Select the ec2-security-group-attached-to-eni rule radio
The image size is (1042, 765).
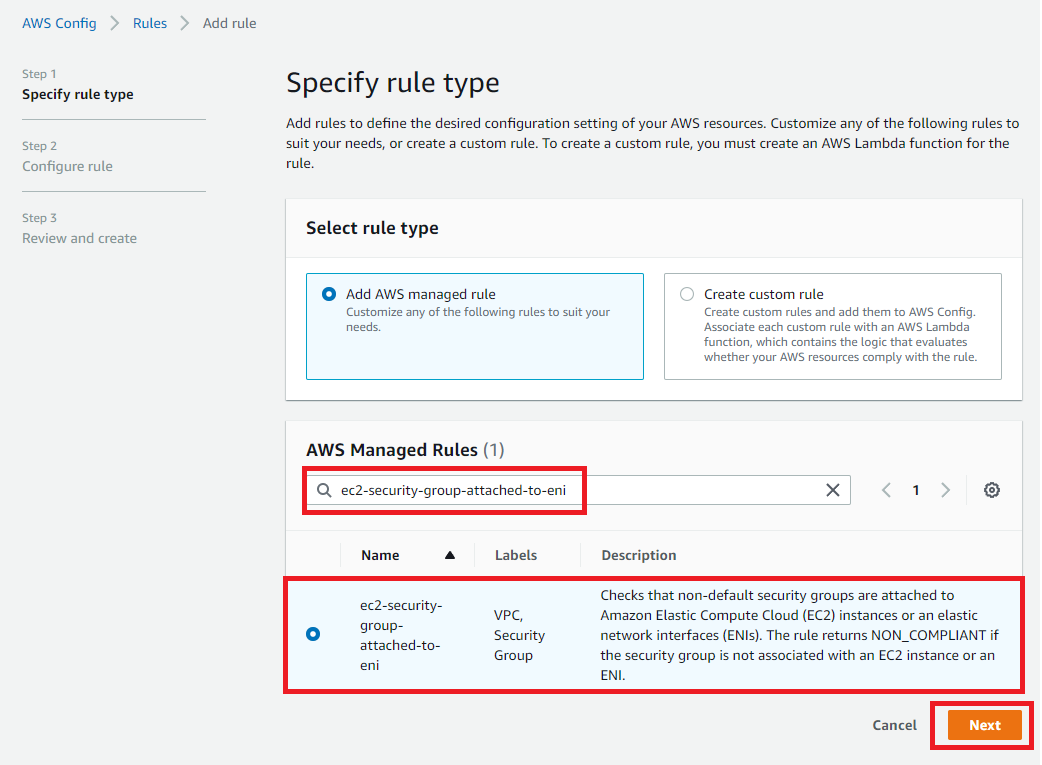coord(312,634)
